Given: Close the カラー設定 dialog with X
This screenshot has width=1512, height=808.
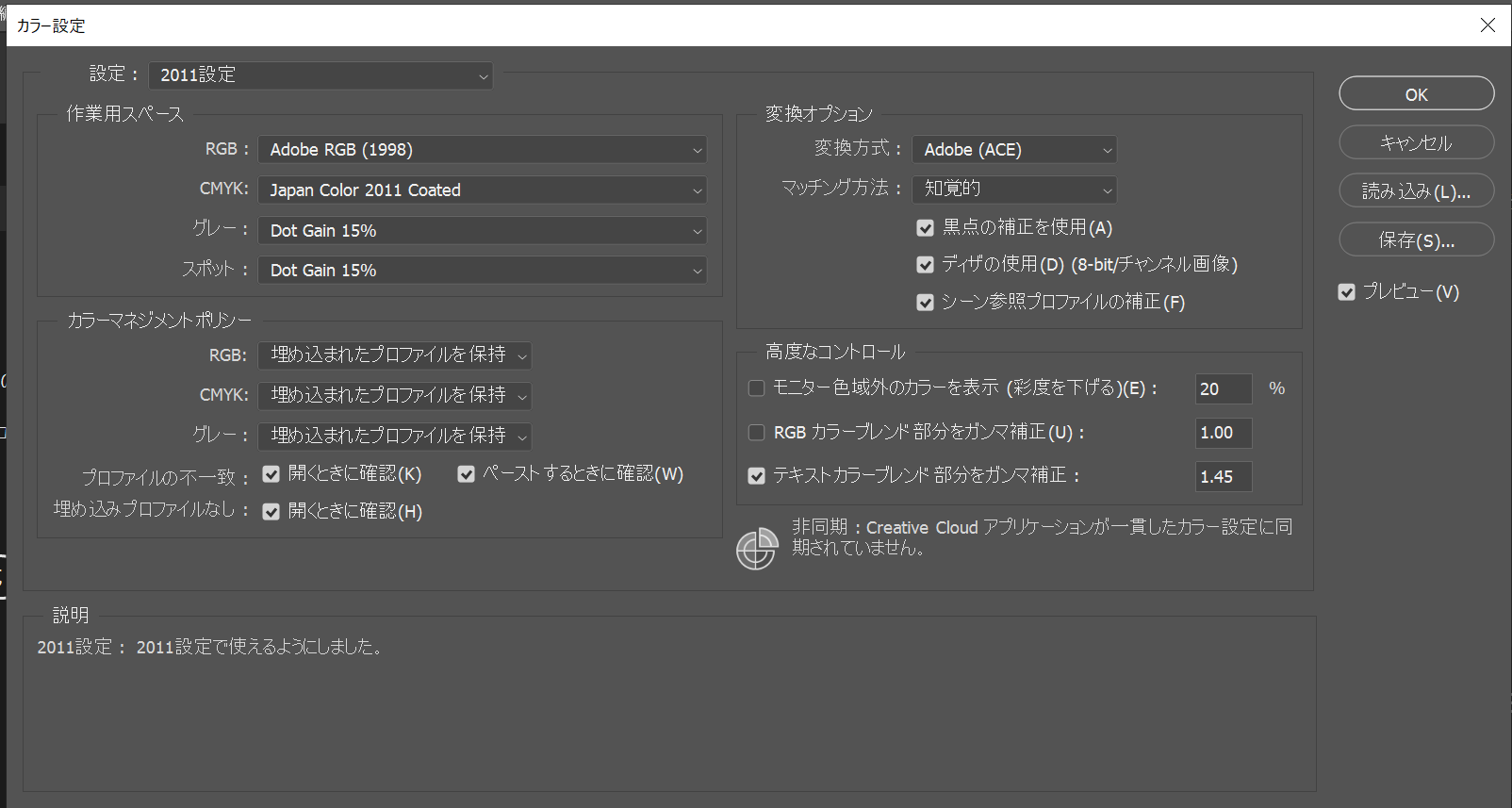Looking at the screenshot, I should (1487, 25).
